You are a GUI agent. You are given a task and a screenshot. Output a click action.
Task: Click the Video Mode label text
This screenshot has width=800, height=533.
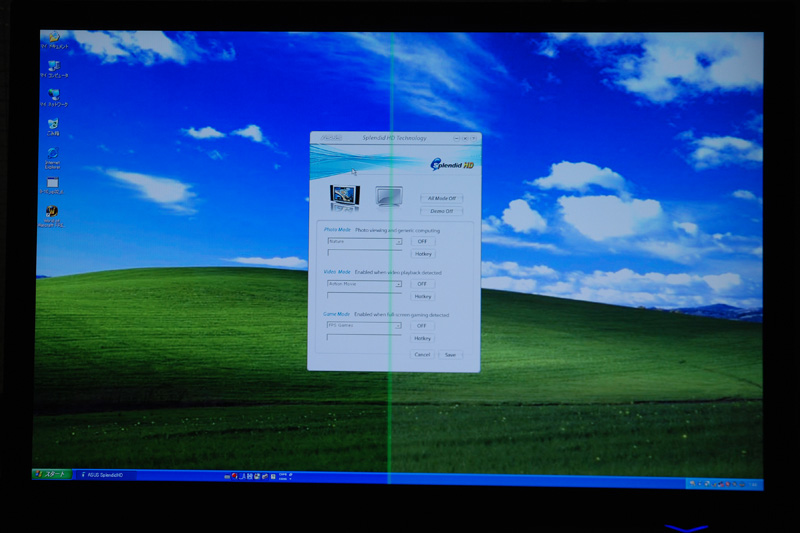(x=337, y=272)
